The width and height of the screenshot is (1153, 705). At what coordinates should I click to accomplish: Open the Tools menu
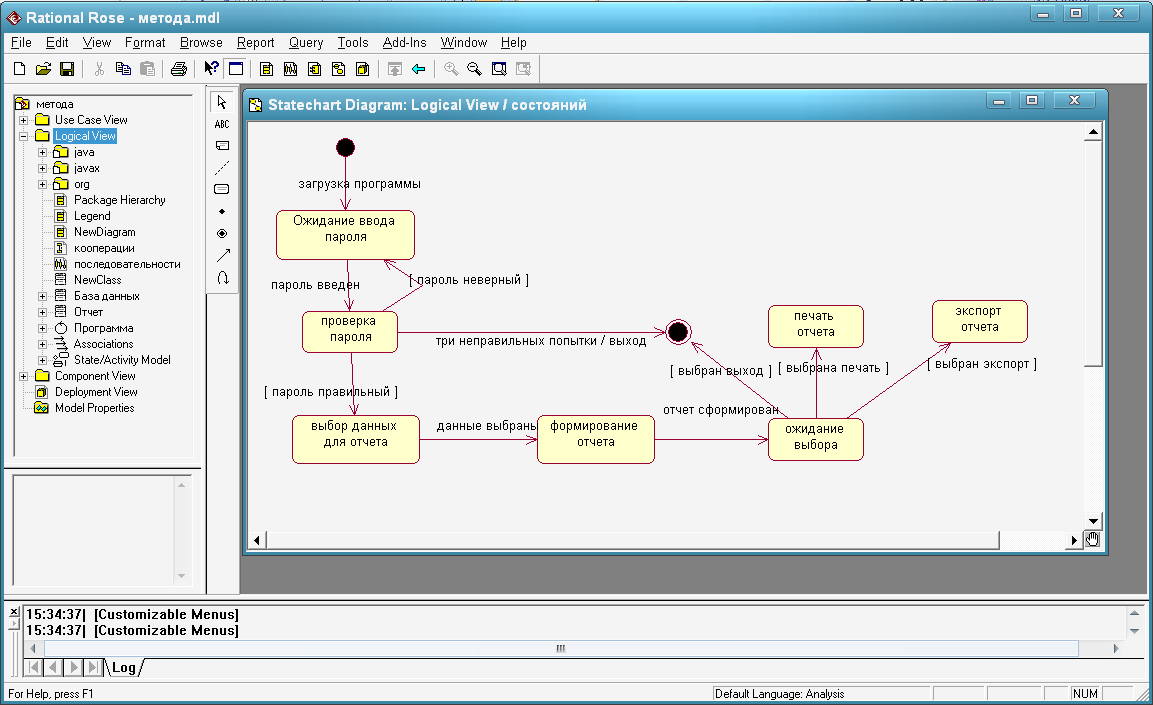click(x=353, y=43)
